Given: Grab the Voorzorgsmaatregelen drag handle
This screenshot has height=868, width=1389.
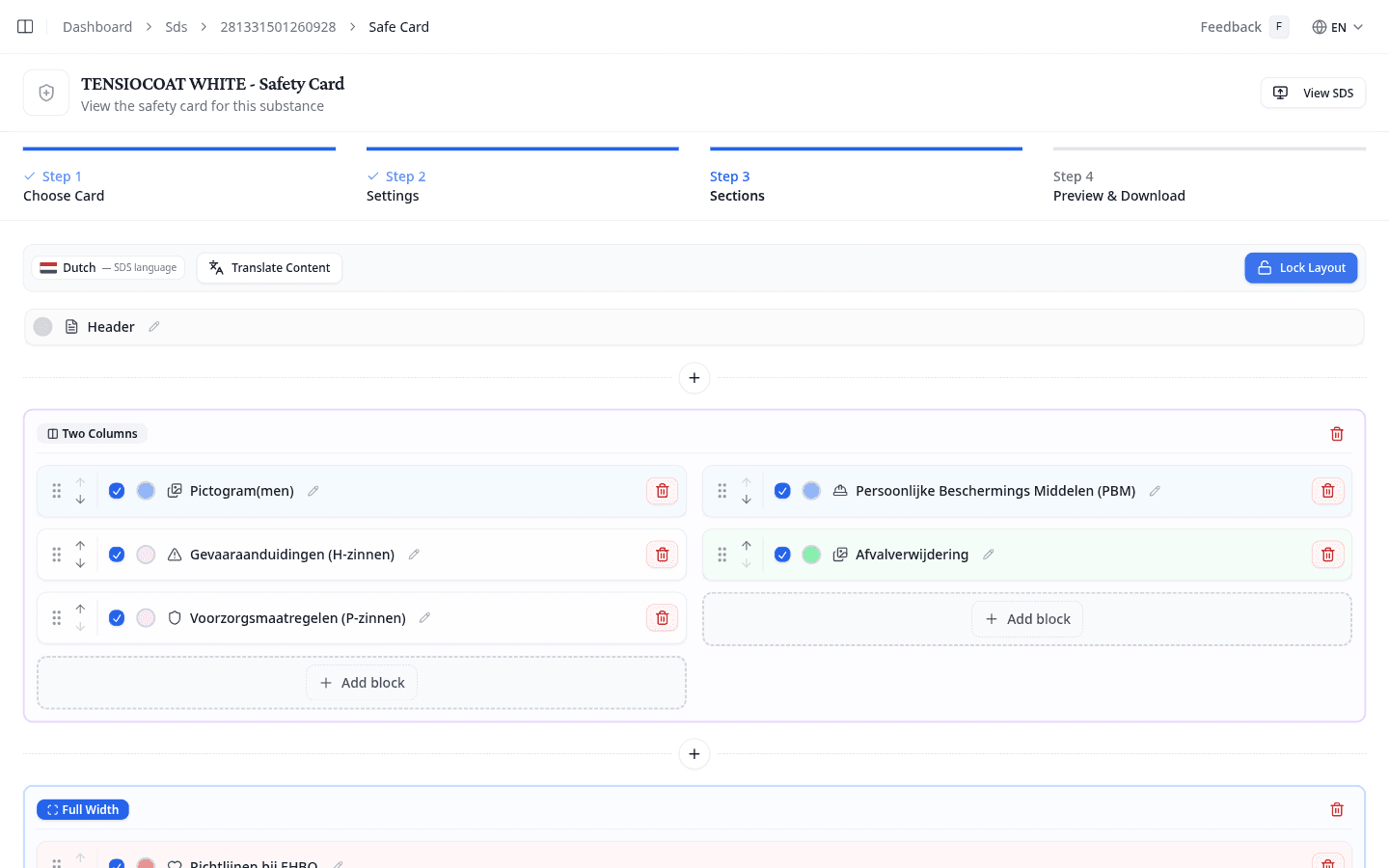Looking at the screenshot, I should tap(57, 618).
